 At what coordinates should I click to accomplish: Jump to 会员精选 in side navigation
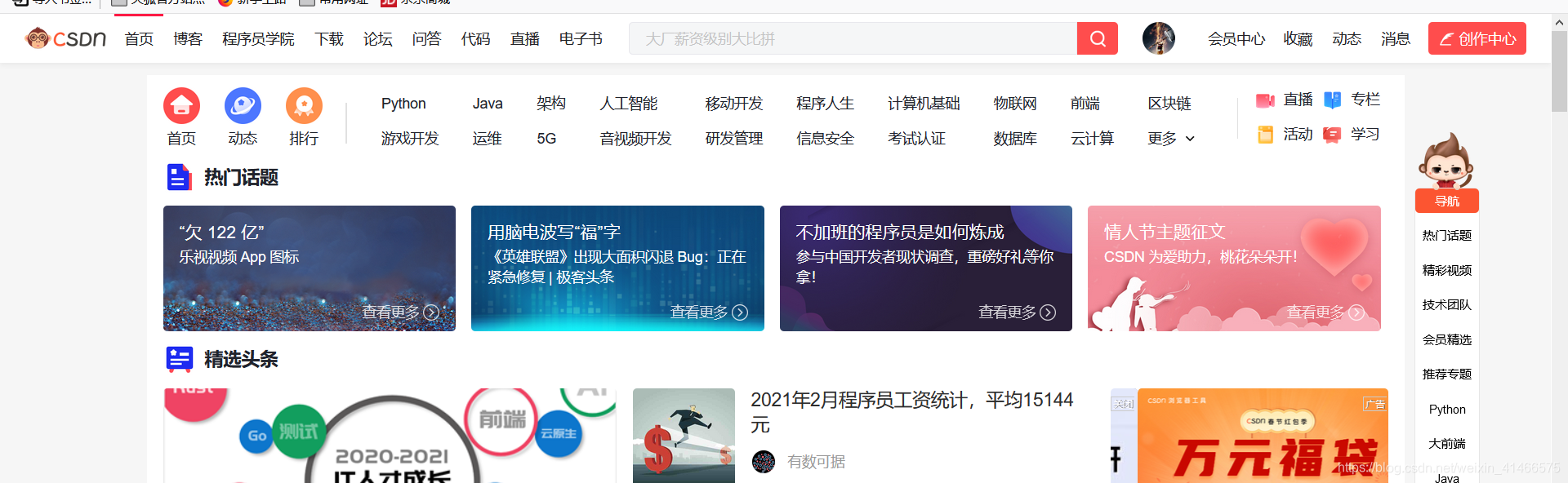(x=1446, y=340)
